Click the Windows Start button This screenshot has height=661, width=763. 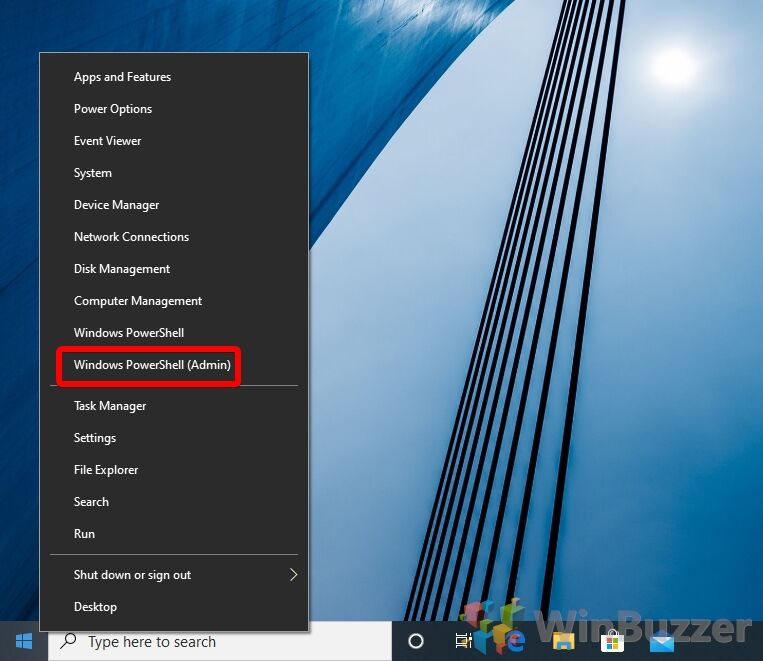(23, 641)
